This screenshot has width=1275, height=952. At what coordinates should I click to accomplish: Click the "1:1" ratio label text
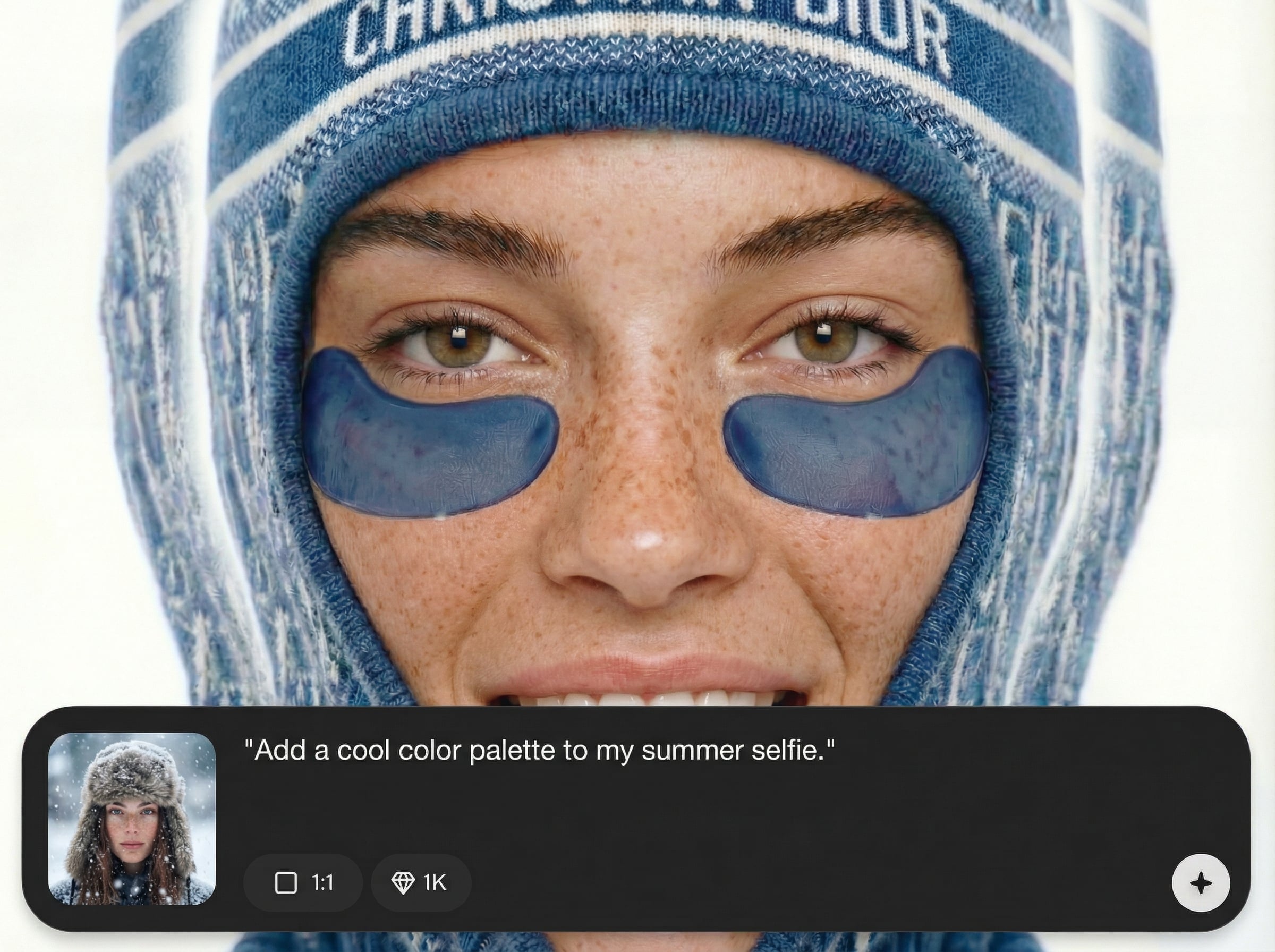pos(322,882)
